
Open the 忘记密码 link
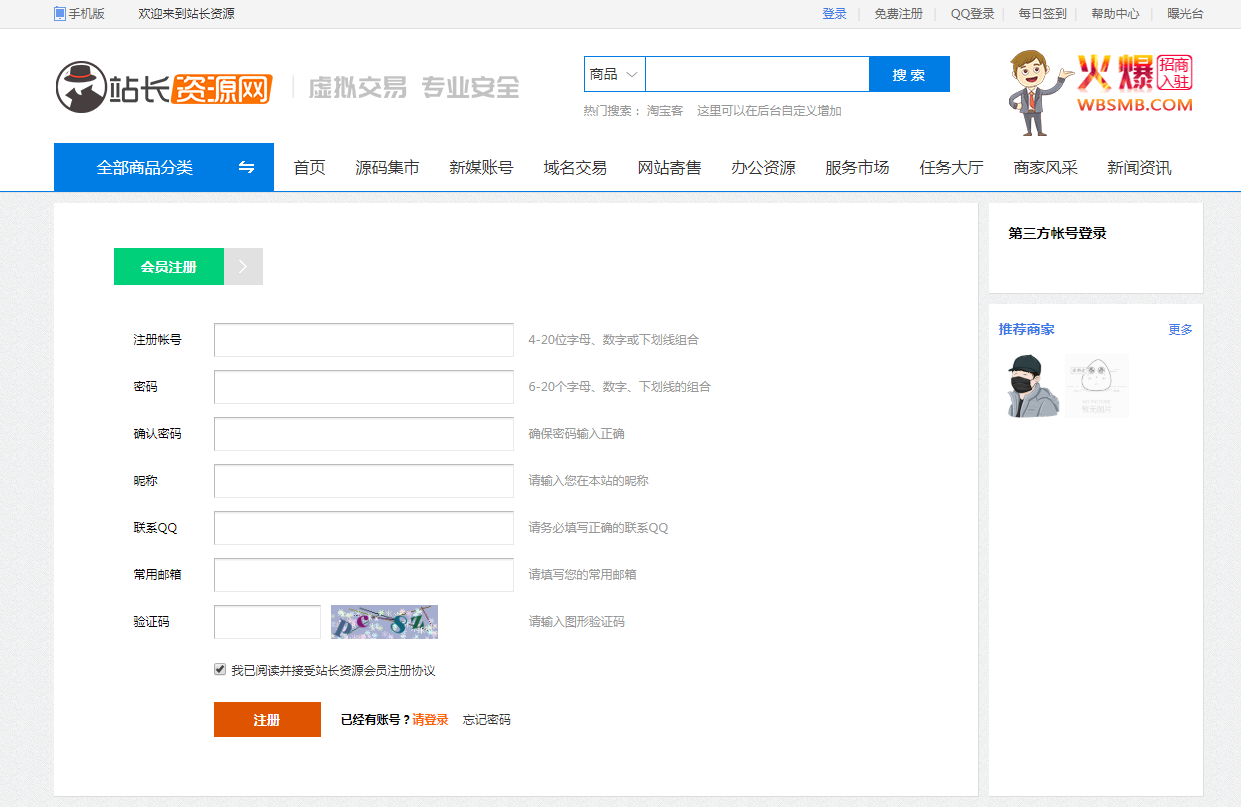pos(486,720)
